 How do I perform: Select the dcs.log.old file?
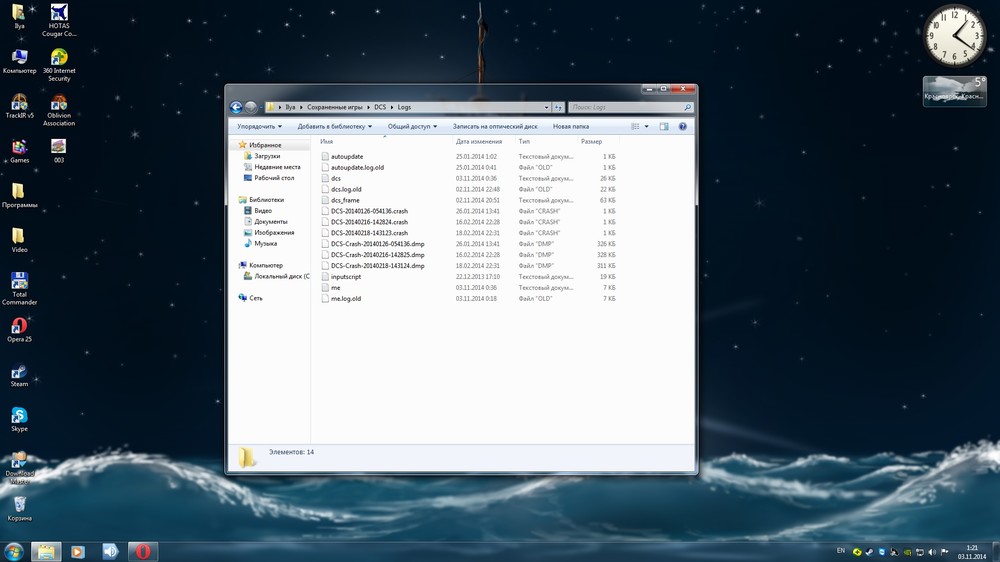pos(346,189)
